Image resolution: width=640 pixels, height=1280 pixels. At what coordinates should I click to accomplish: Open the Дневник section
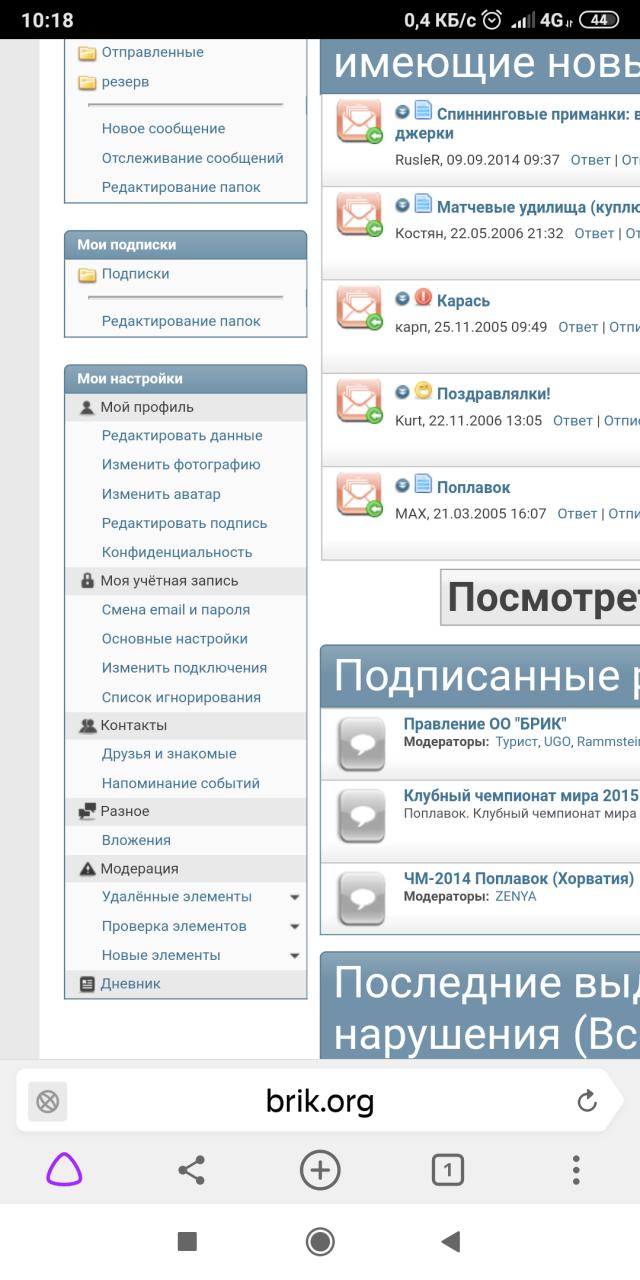[x=130, y=984]
